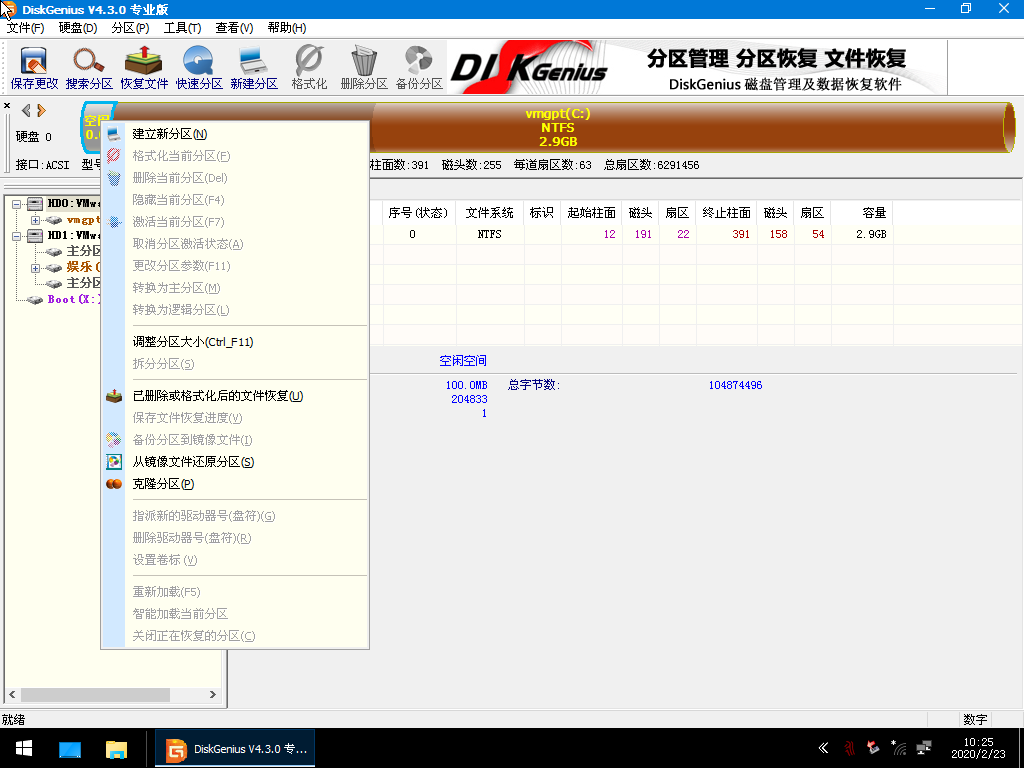Viewport: 1024px width, 768px height.
Task: Click the 文件系统 column header
Action: click(x=490, y=213)
